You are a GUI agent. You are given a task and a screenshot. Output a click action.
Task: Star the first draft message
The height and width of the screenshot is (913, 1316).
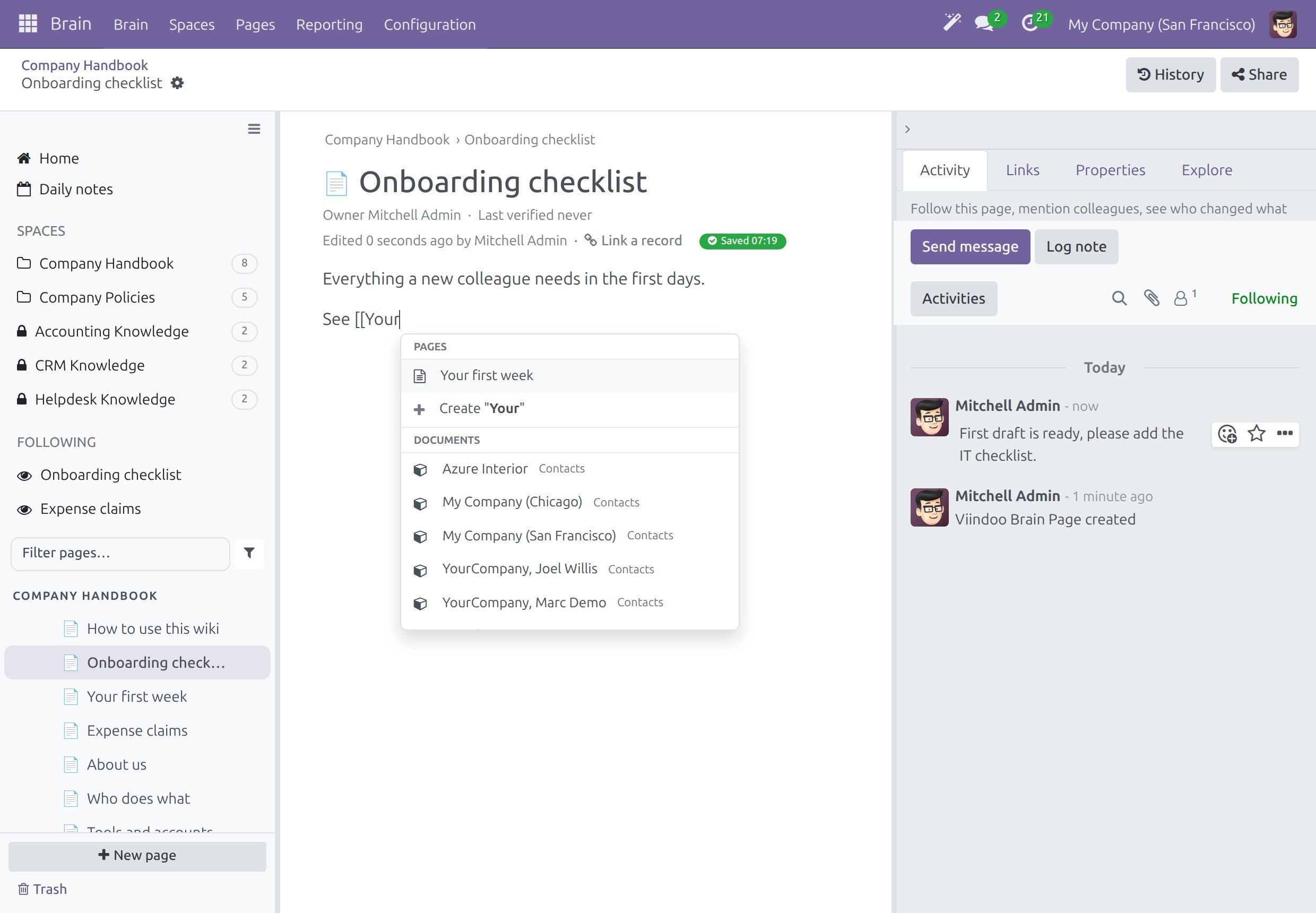click(x=1257, y=433)
